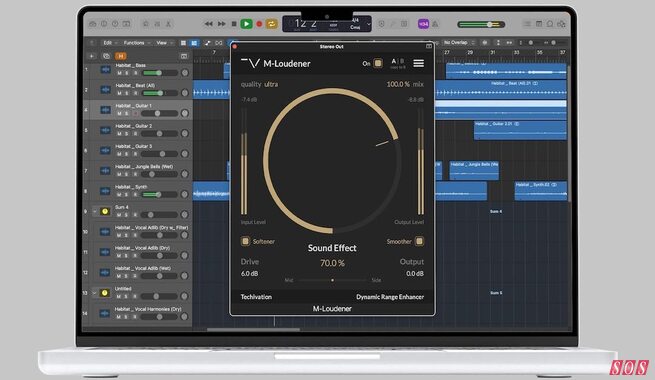Screen dimensions: 655x380
Task: Open the Note Pads icon
Action: pos(539,24)
